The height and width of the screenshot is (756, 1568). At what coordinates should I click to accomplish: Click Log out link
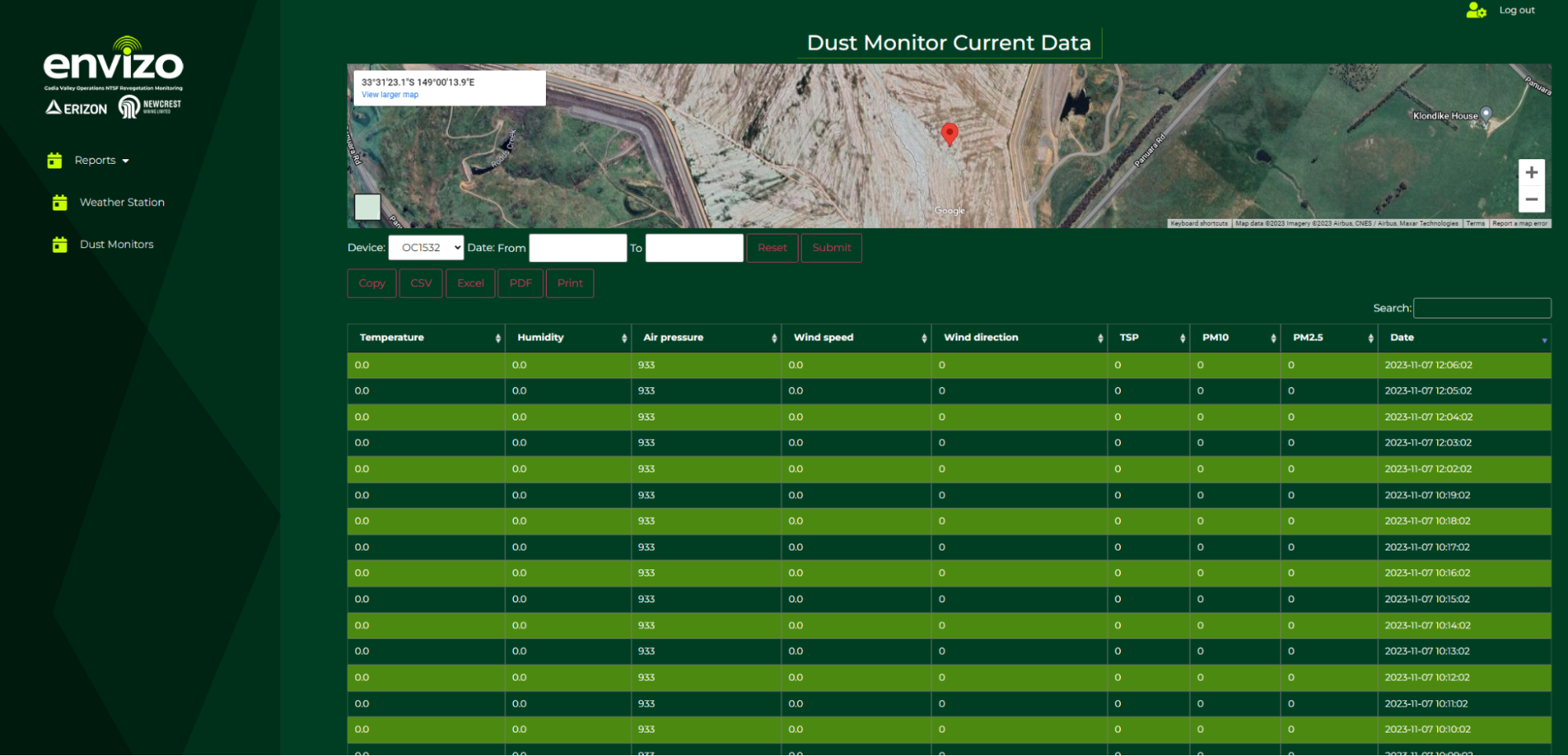(1517, 10)
